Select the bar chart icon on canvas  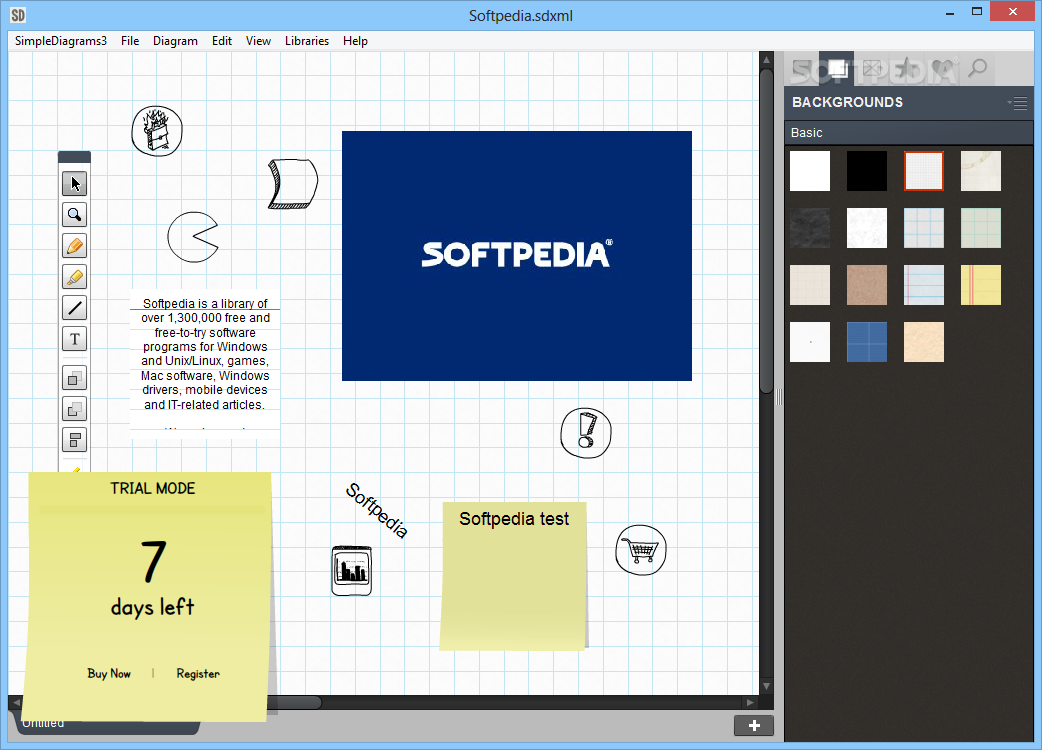click(352, 571)
